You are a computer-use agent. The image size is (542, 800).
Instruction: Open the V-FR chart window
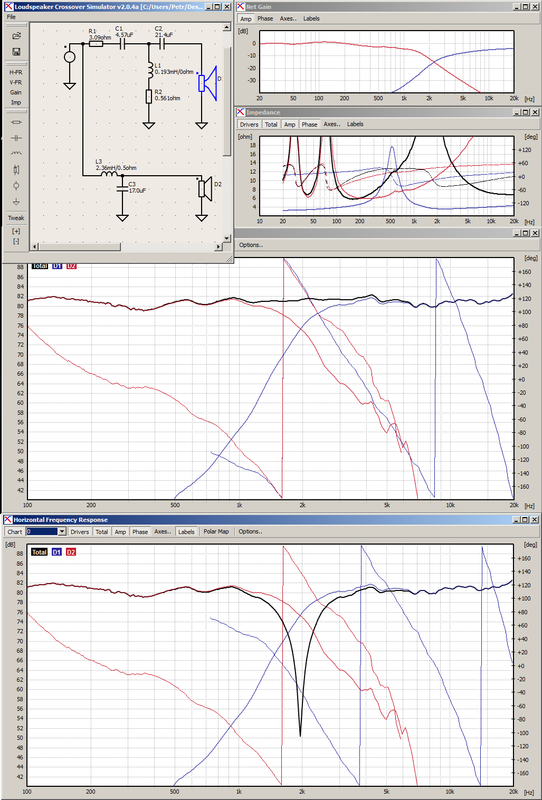(16, 82)
